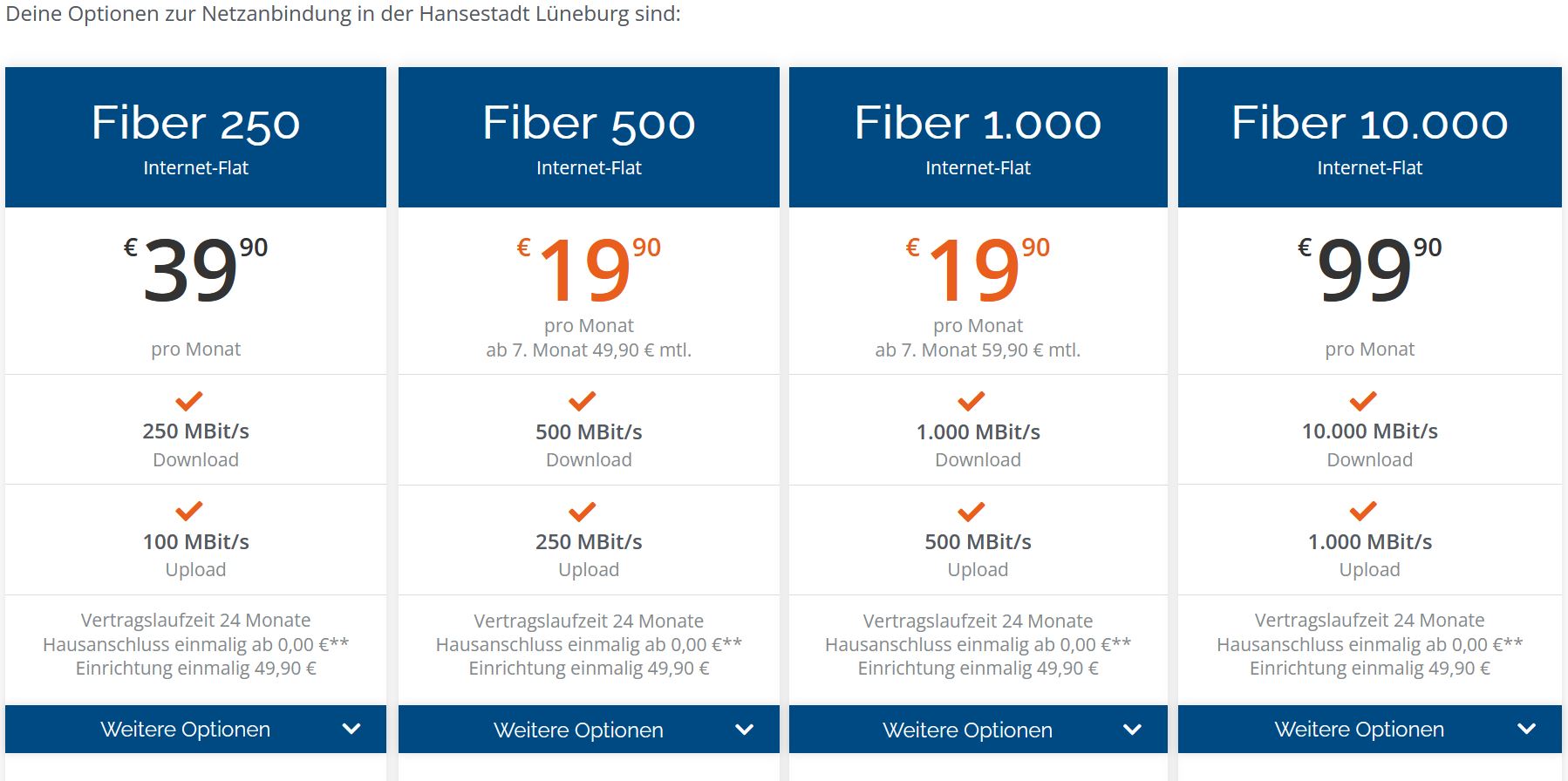Click the 1.000 MBit/s upload checkmark in Fiber 10.000
Image resolution: width=1568 pixels, height=781 pixels.
pos(1363,511)
